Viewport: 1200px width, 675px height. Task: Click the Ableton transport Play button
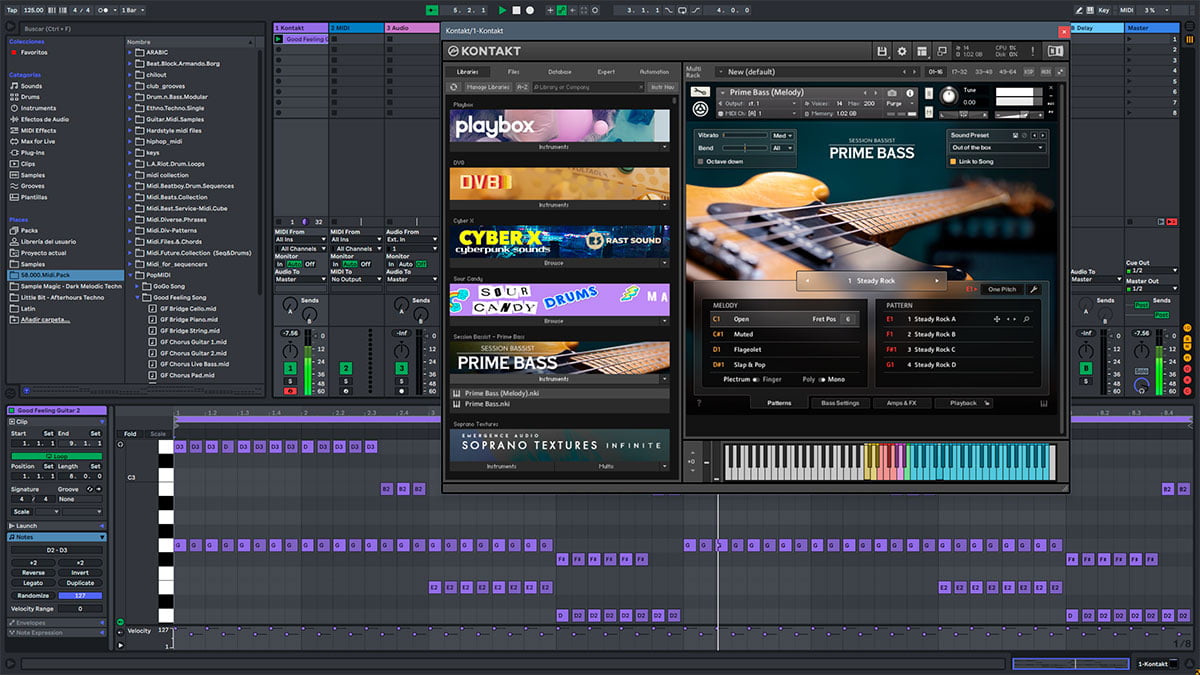tap(502, 10)
